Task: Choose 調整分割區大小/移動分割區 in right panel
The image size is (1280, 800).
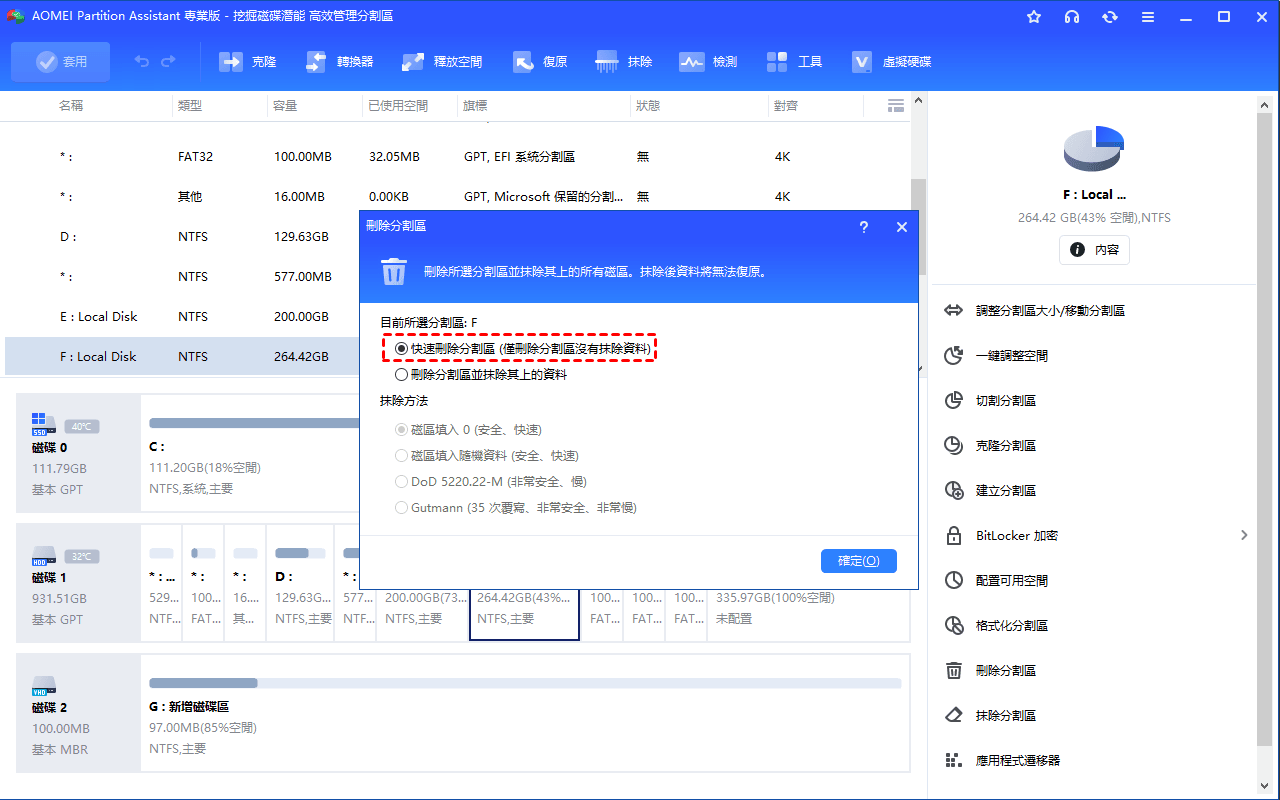Action: pos(1049,311)
